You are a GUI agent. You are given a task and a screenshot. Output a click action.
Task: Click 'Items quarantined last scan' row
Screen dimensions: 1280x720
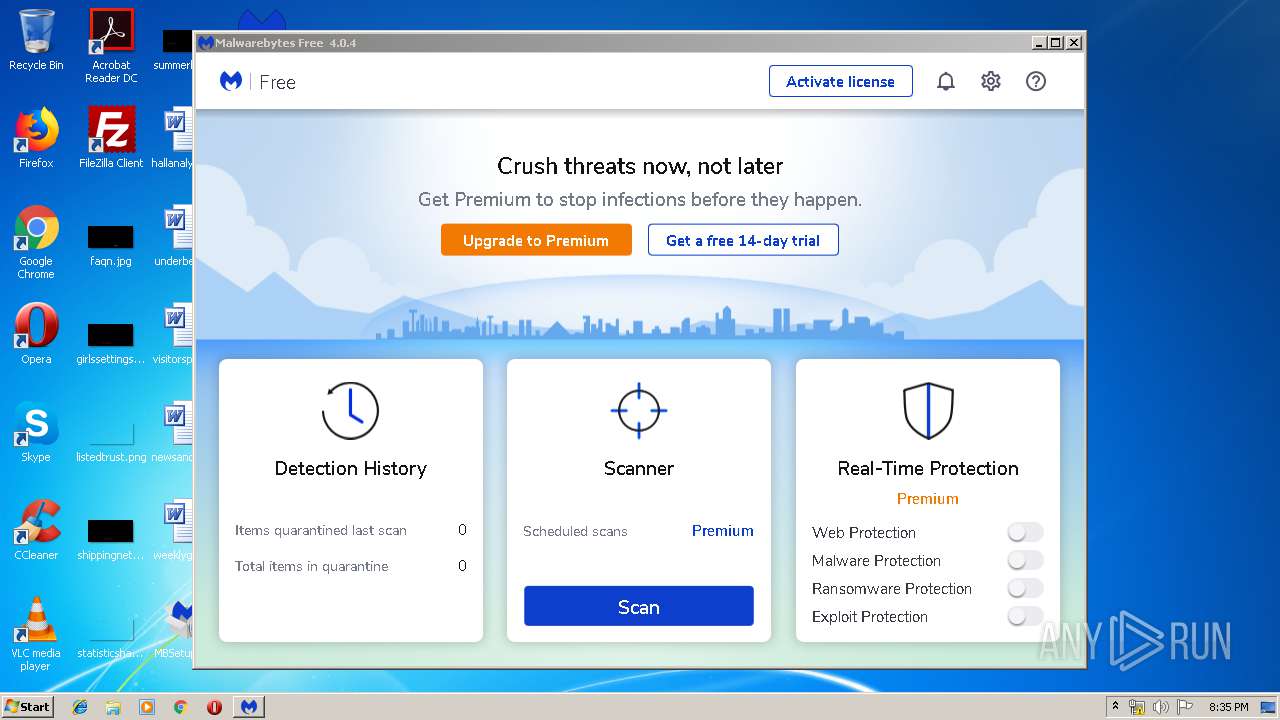[x=351, y=530]
